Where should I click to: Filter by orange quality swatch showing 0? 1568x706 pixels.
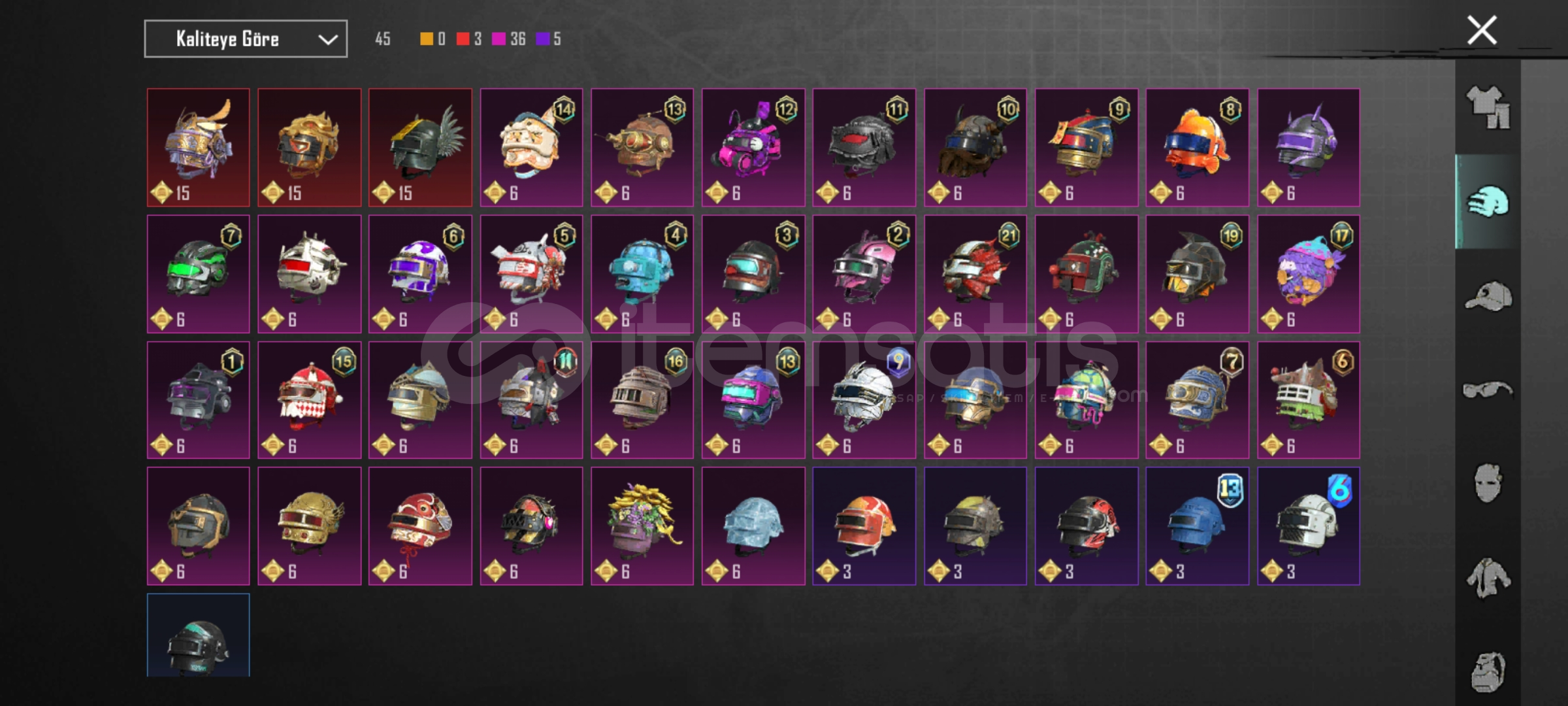433,39
